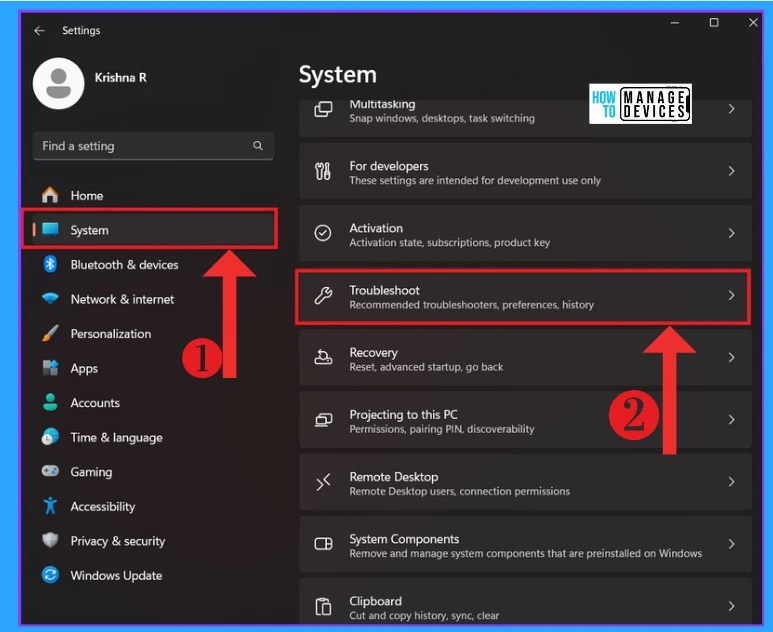Click 'Permissions, pairing PIN, discoverability' text
Screen dimensions: 773x632
442,429
